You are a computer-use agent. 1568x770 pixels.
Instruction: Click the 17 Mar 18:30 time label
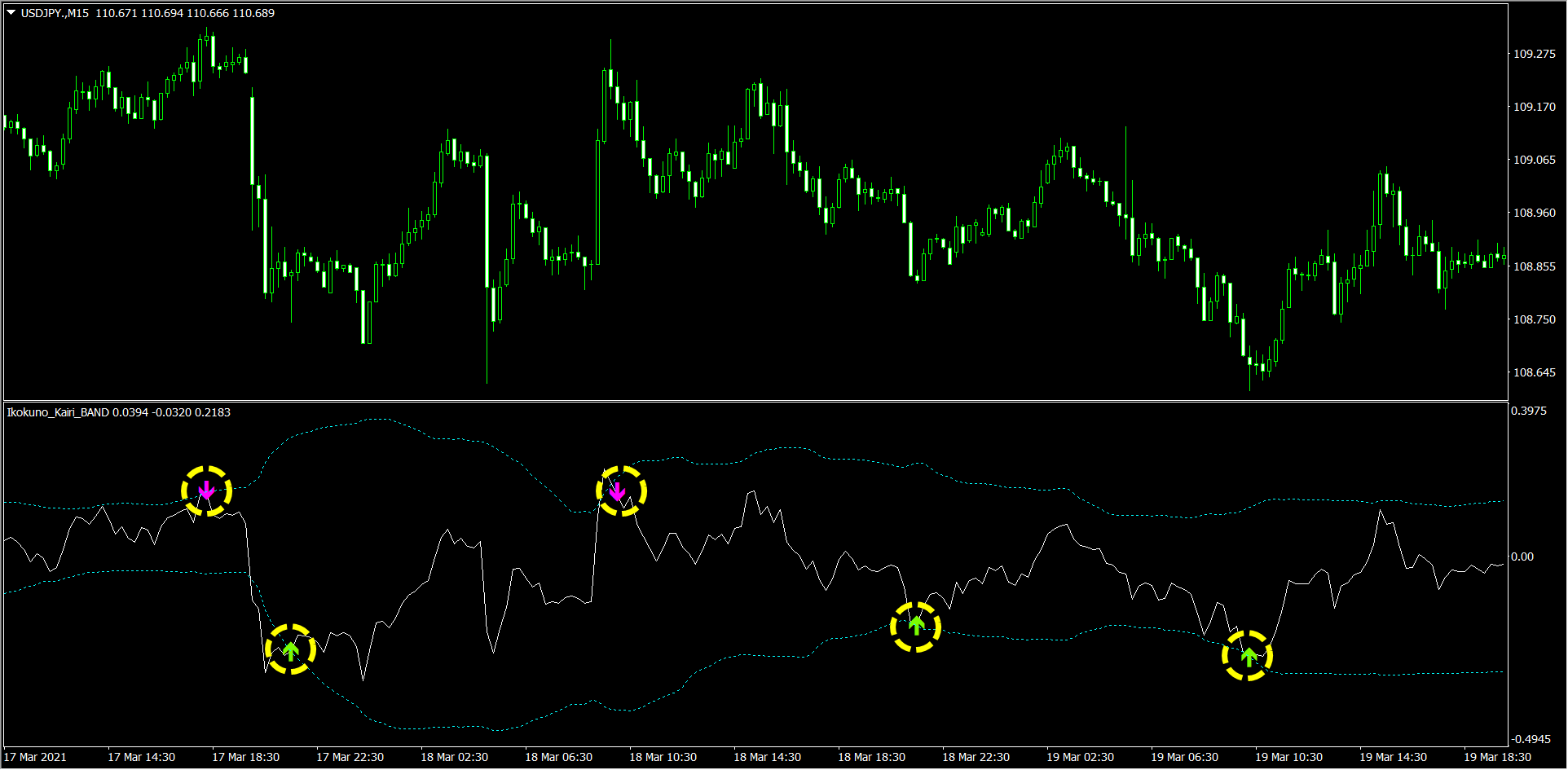(x=245, y=757)
